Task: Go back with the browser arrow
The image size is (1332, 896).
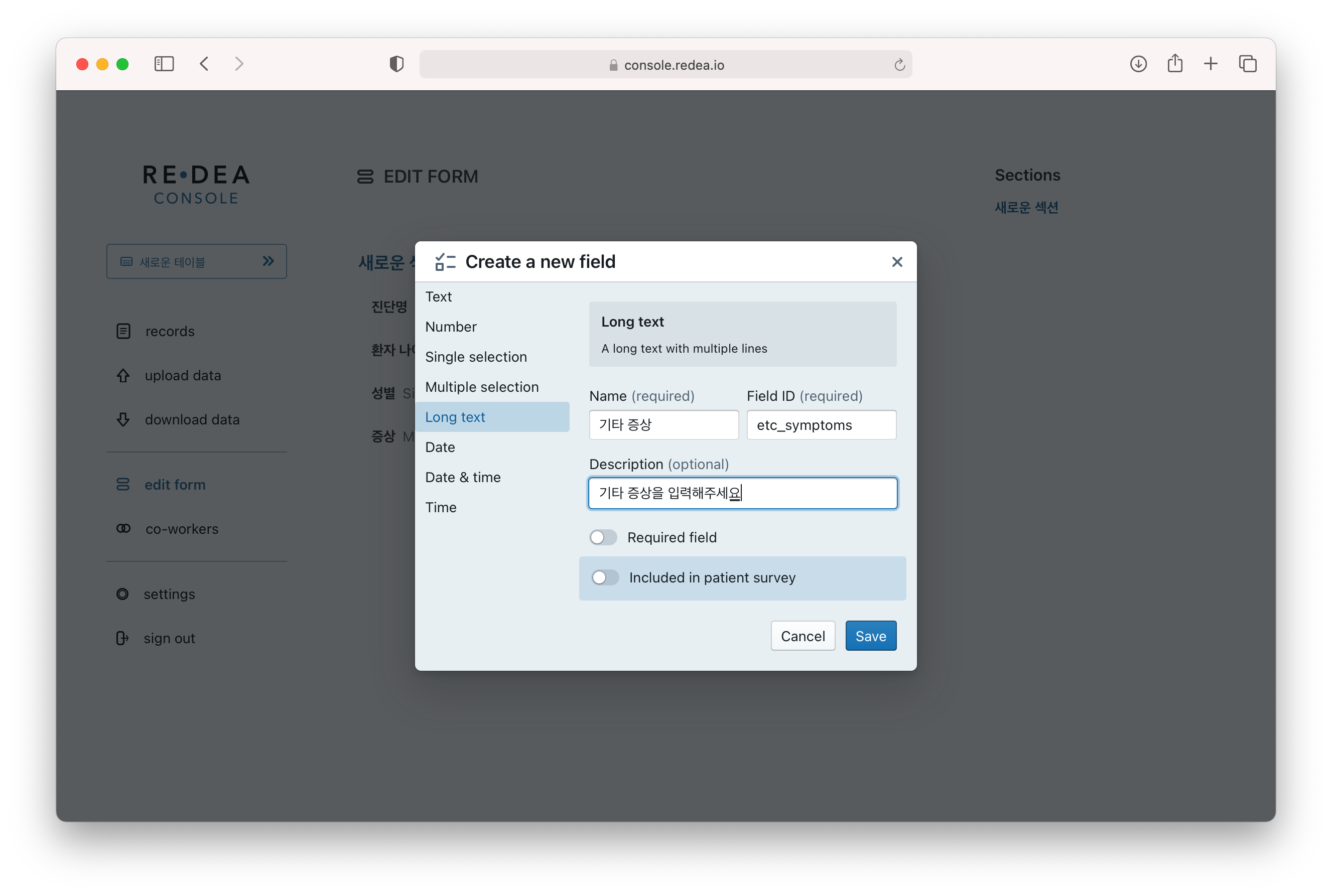Action: click(x=204, y=63)
